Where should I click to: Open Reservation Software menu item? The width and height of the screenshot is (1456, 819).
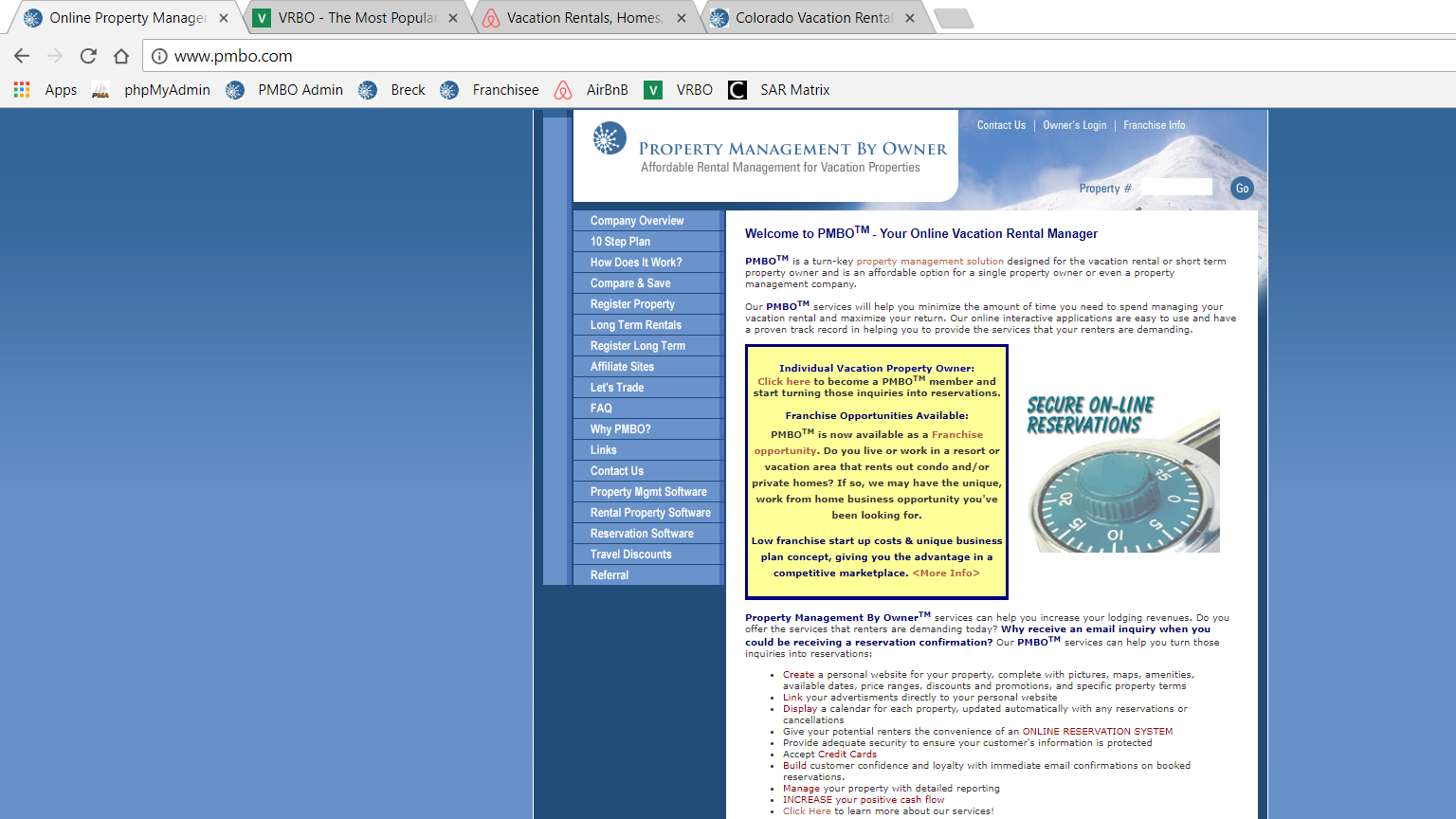pos(648,533)
